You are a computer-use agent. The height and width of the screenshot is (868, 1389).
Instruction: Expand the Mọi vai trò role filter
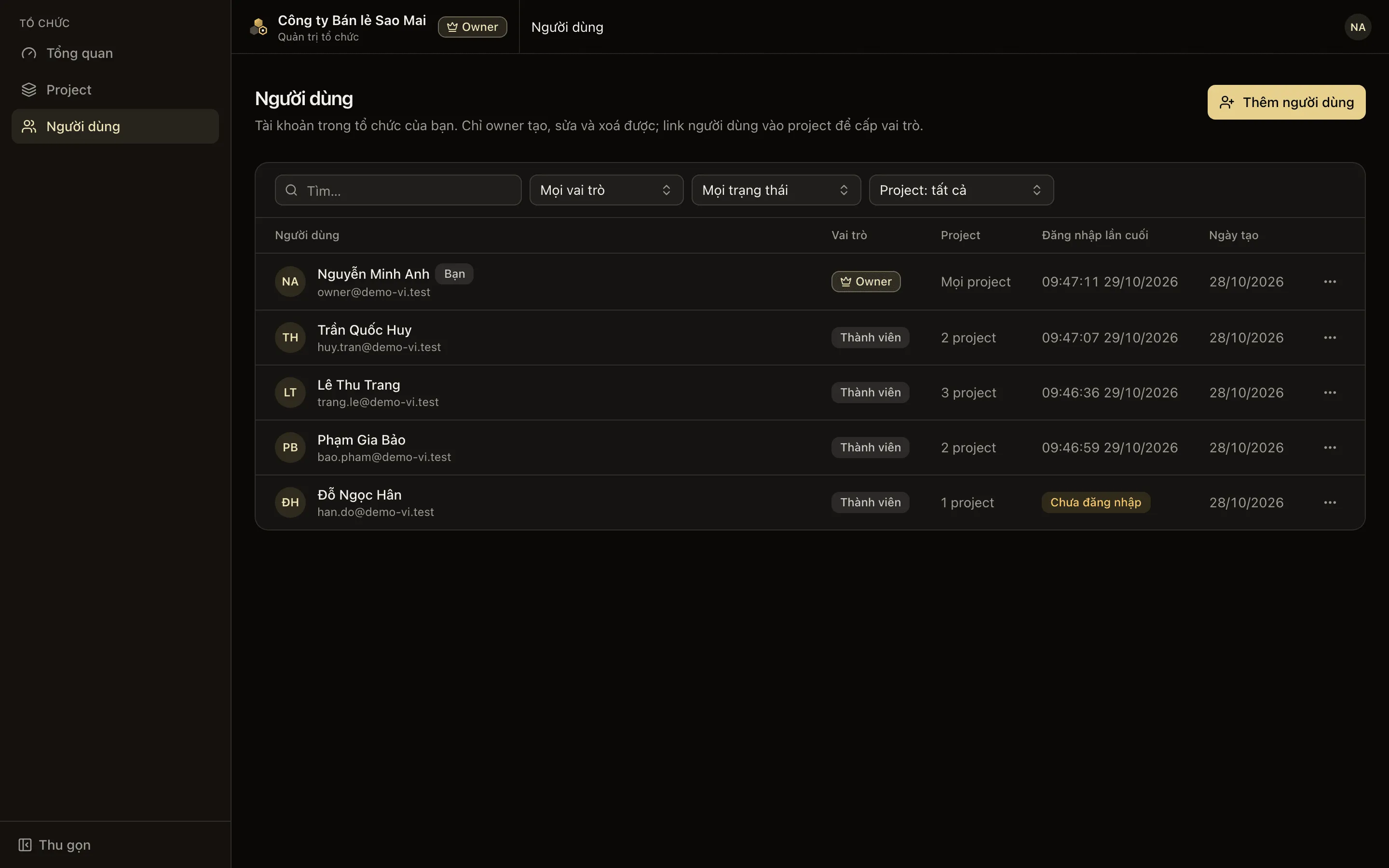[606, 190]
